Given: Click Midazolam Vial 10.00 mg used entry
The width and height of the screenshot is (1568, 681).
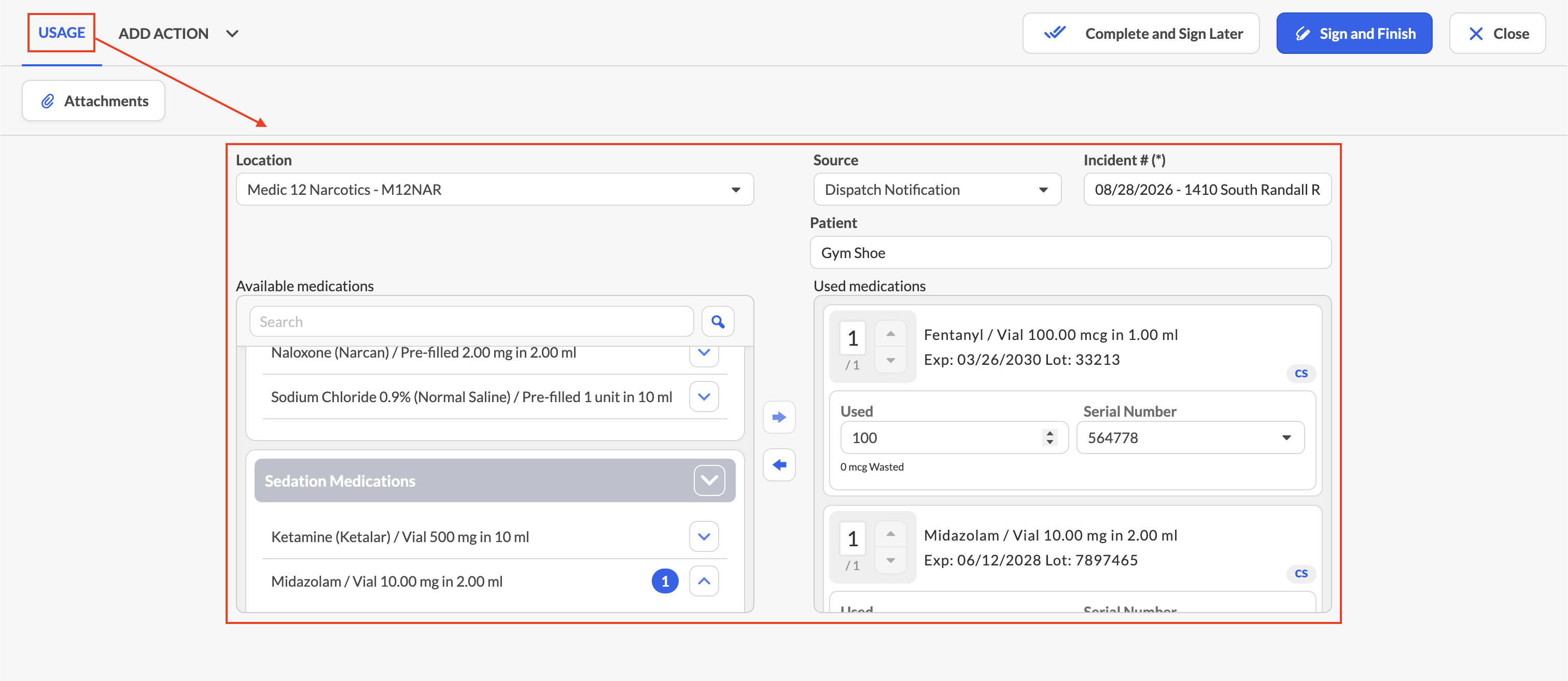Looking at the screenshot, I should (x=1051, y=535).
